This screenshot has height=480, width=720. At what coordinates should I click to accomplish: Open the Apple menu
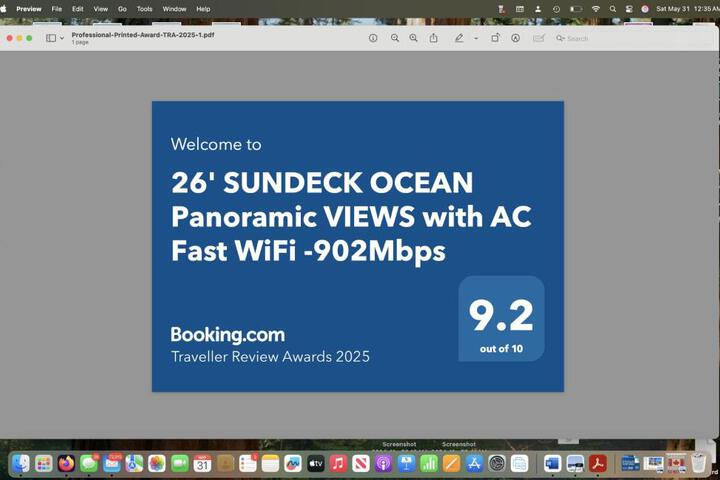click(4, 8)
